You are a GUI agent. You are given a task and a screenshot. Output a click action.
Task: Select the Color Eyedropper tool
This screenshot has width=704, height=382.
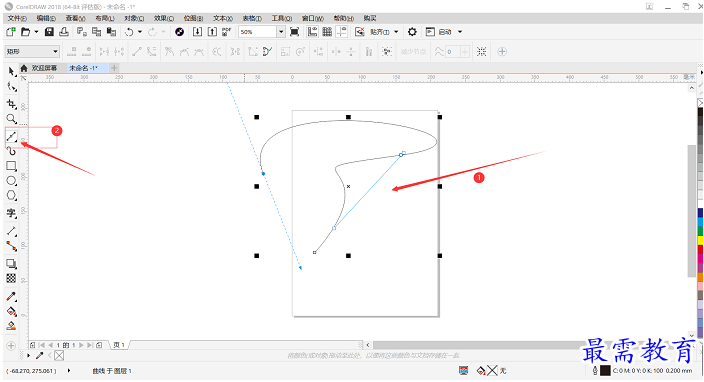pos(11,296)
